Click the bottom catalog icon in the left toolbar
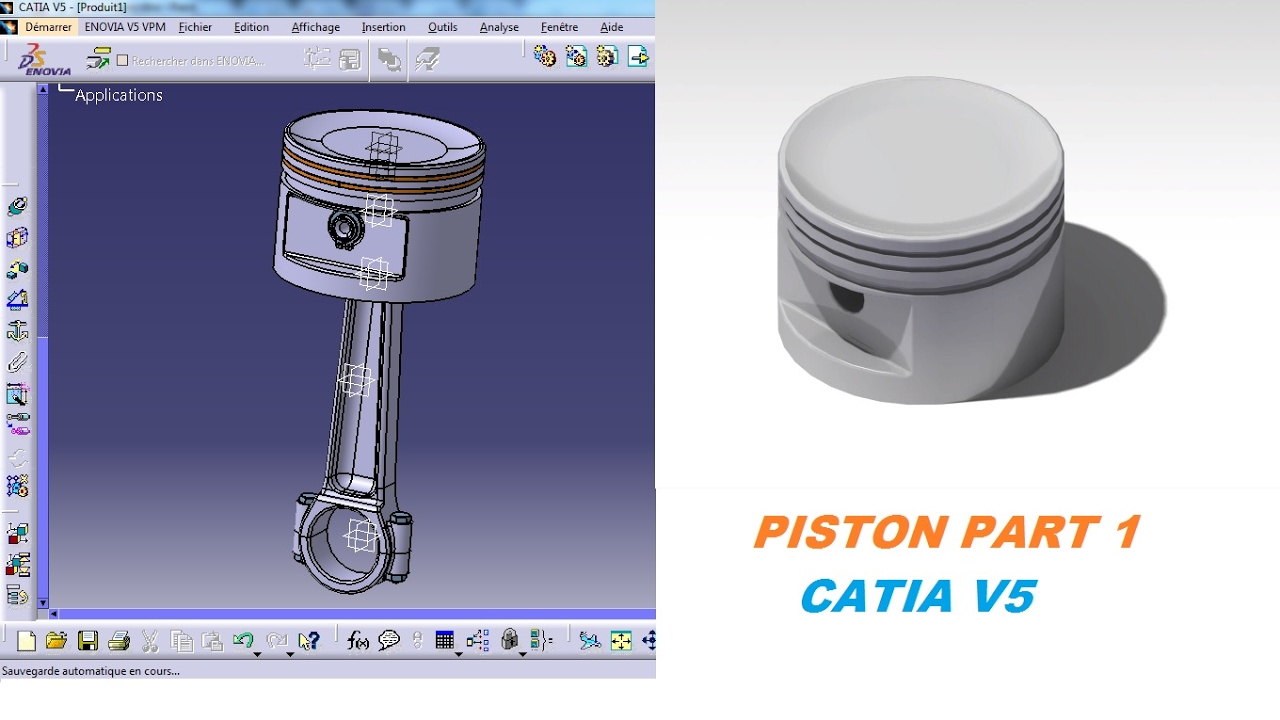This screenshot has width=1280, height=720. click(17, 596)
